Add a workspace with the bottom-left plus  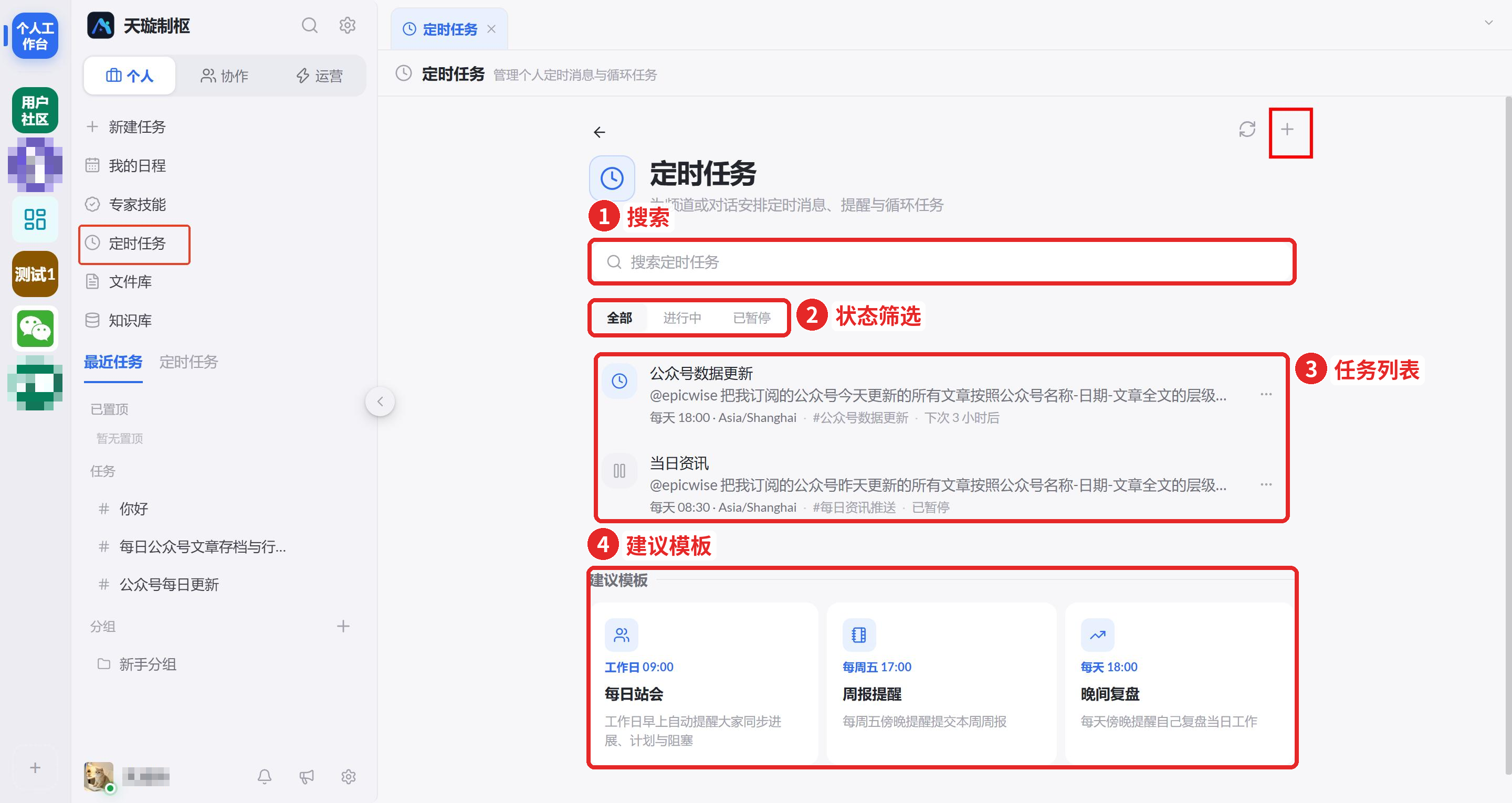point(35,768)
